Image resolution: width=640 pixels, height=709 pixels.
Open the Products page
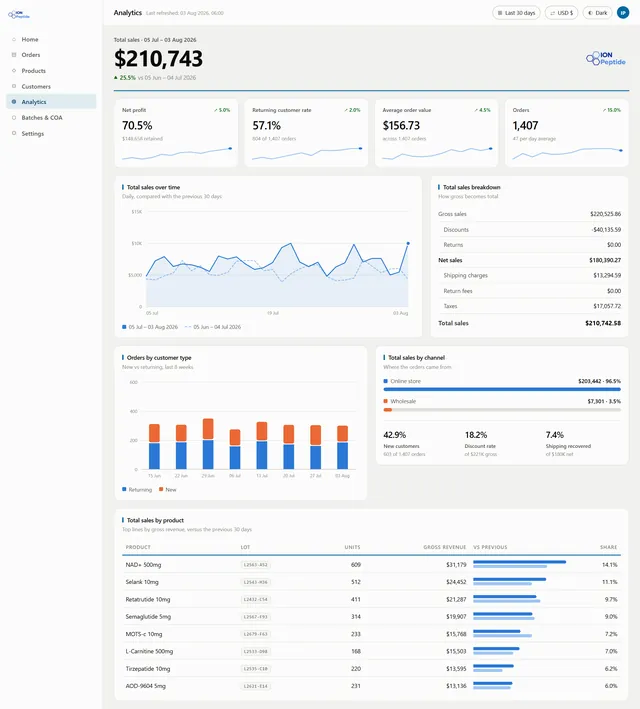51,71
